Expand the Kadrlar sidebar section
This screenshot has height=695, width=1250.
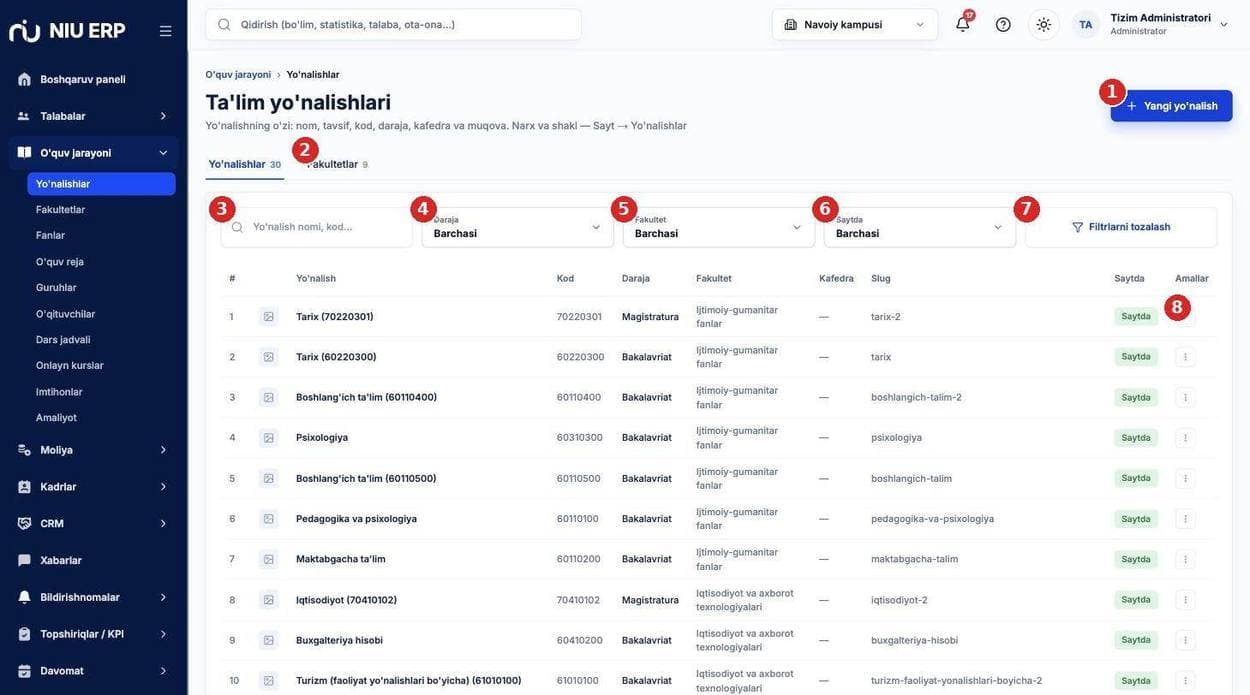click(93, 487)
